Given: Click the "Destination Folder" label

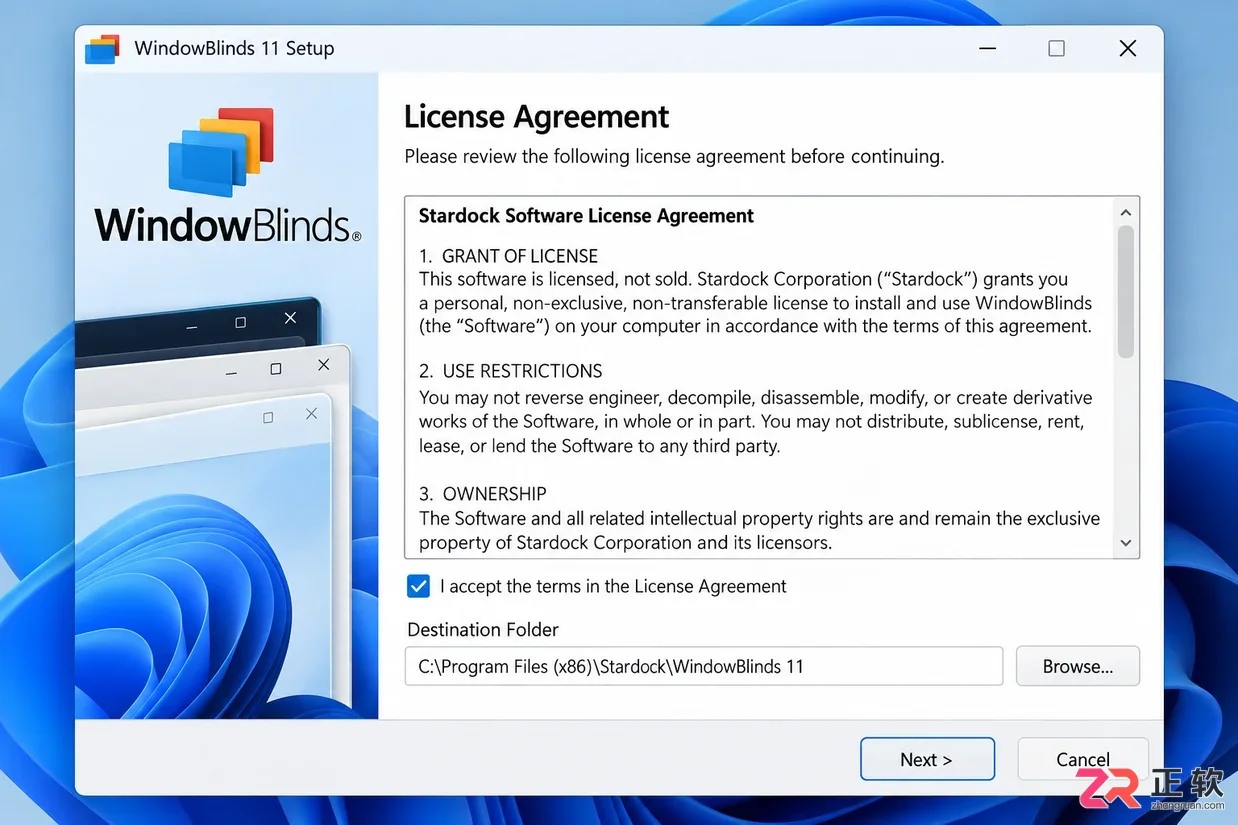Looking at the screenshot, I should coord(483,630).
